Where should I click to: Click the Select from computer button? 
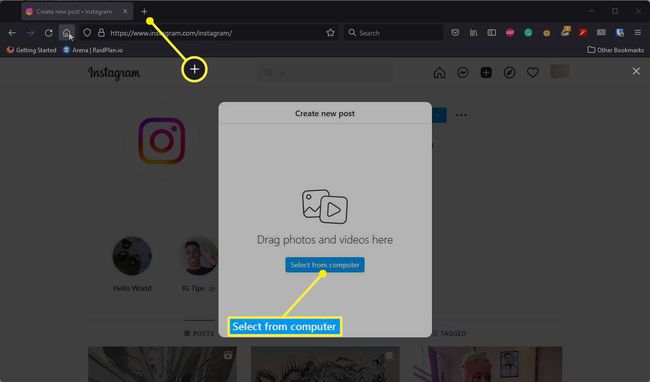click(325, 265)
